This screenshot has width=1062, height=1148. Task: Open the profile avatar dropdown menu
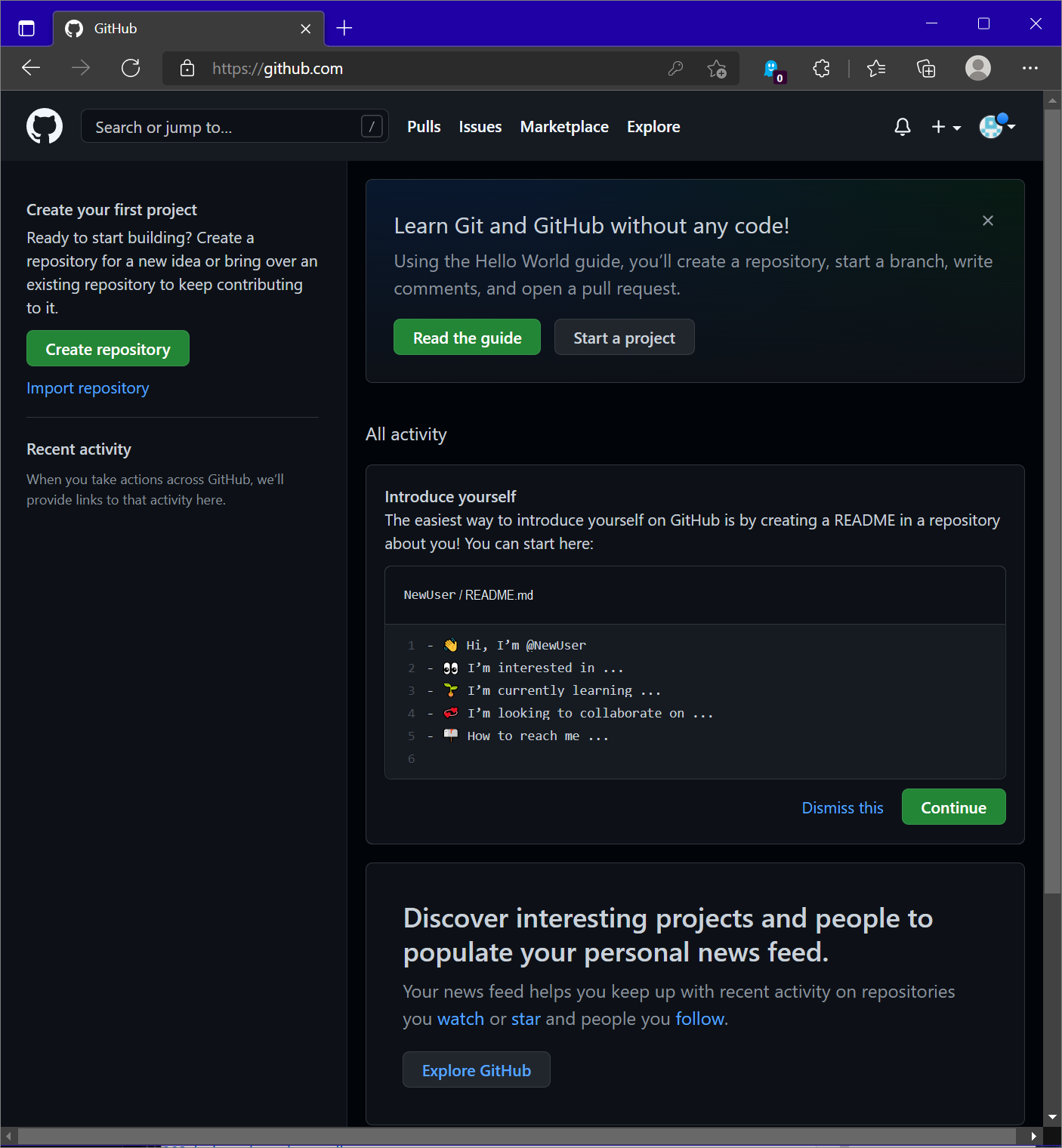[996, 126]
